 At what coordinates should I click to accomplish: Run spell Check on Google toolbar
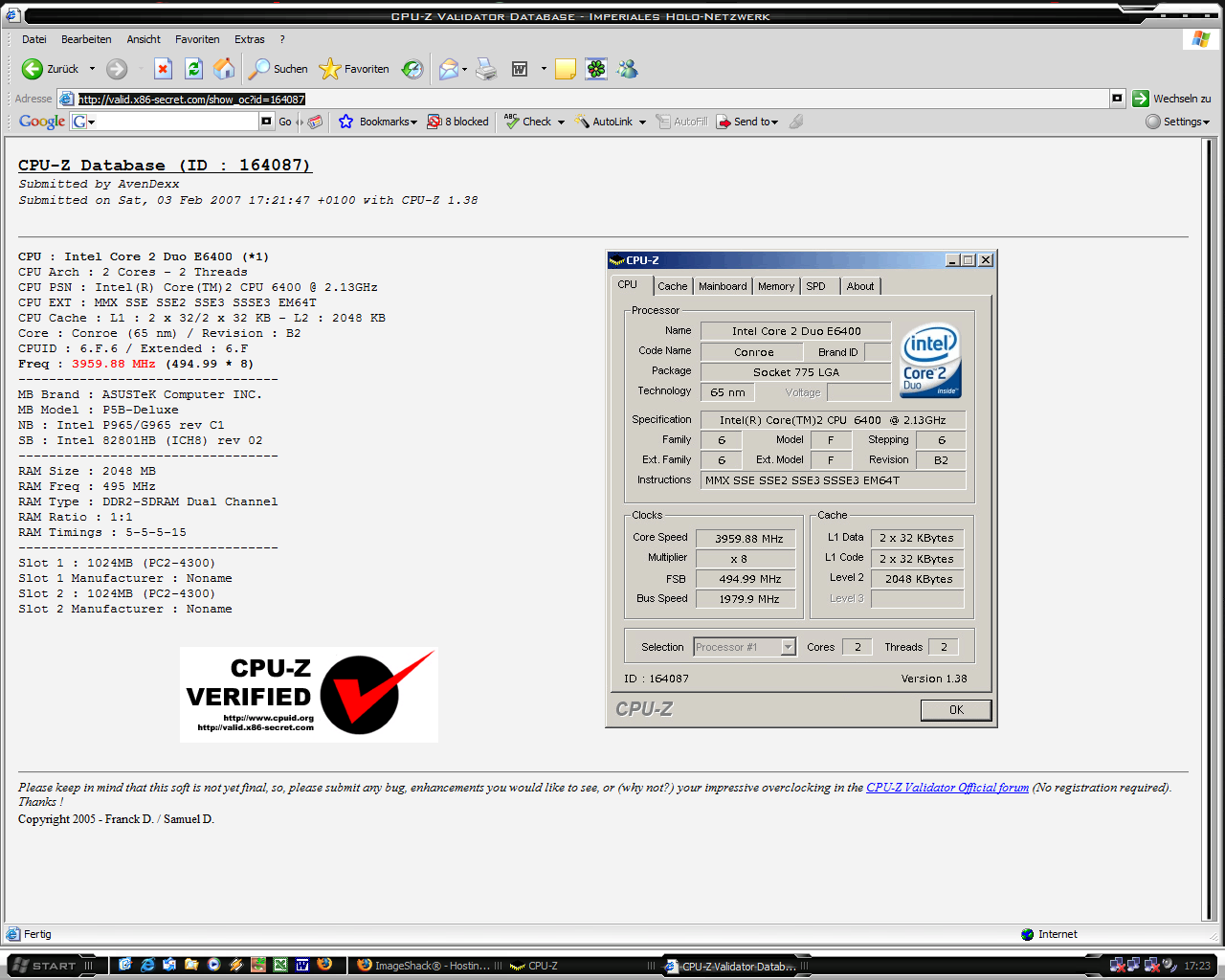(527, 122)
